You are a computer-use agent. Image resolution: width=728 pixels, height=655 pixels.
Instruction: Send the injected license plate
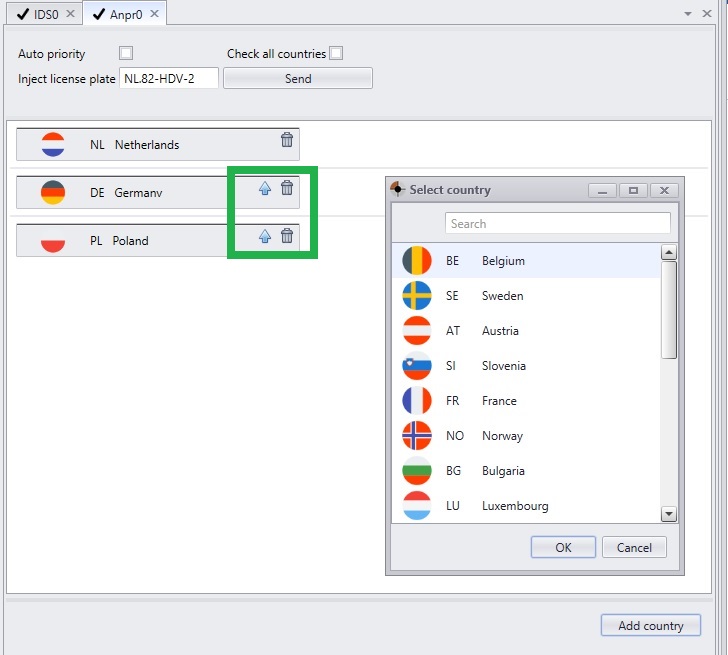tap(298, 78)
